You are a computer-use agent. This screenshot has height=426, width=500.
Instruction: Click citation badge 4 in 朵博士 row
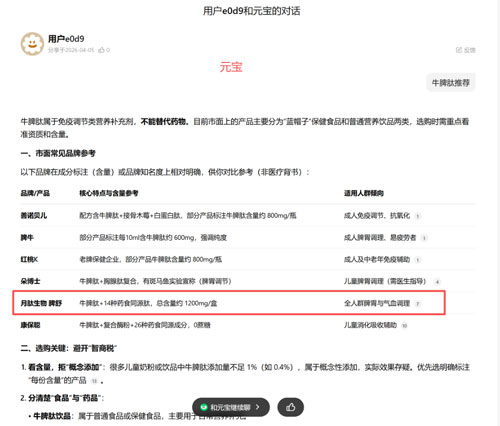pos(437,282)
